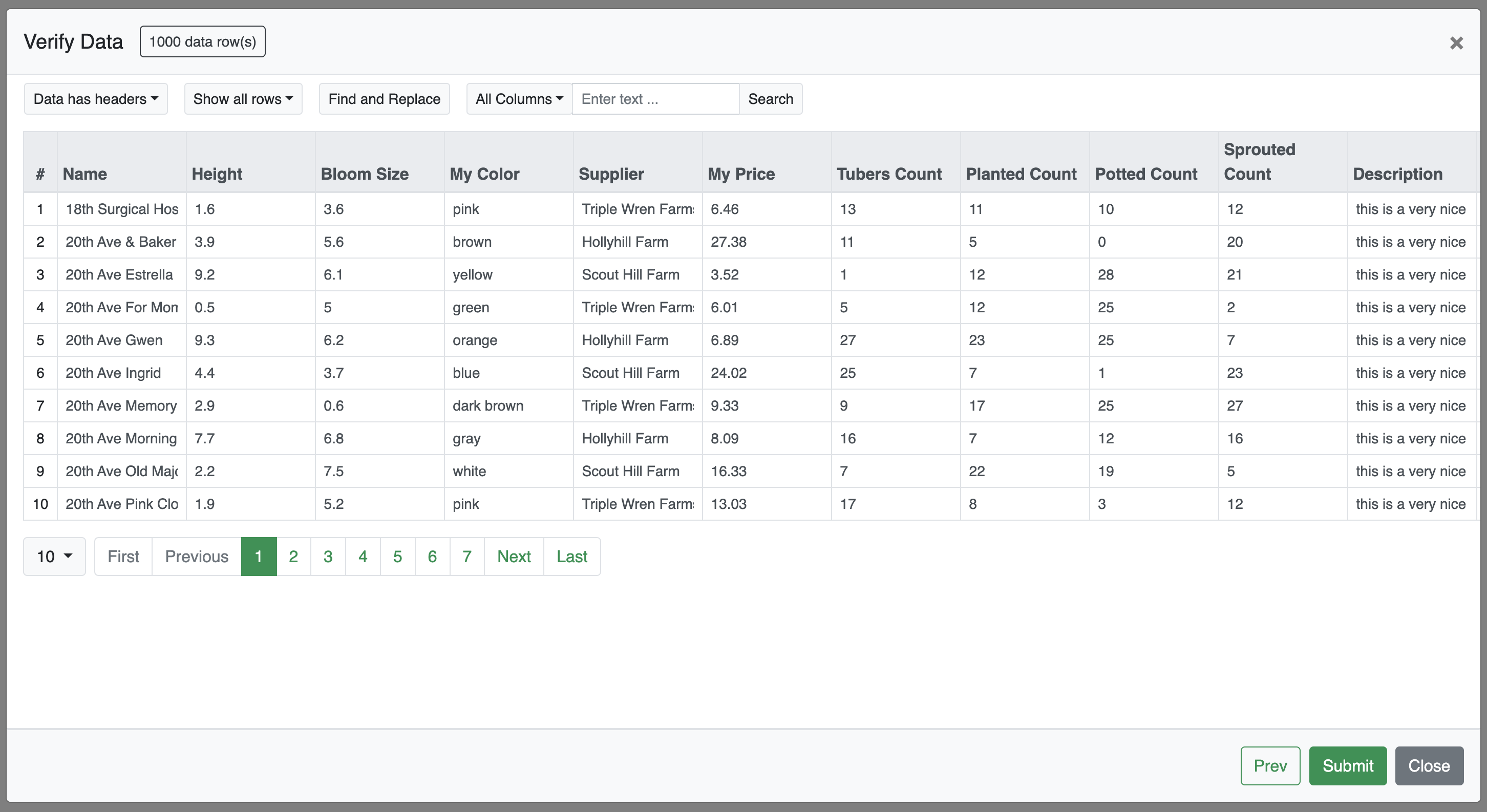The width and height of the screenshot is (1487, 812).
Task: Click Find and Replace button
Action: pos(385,99)
